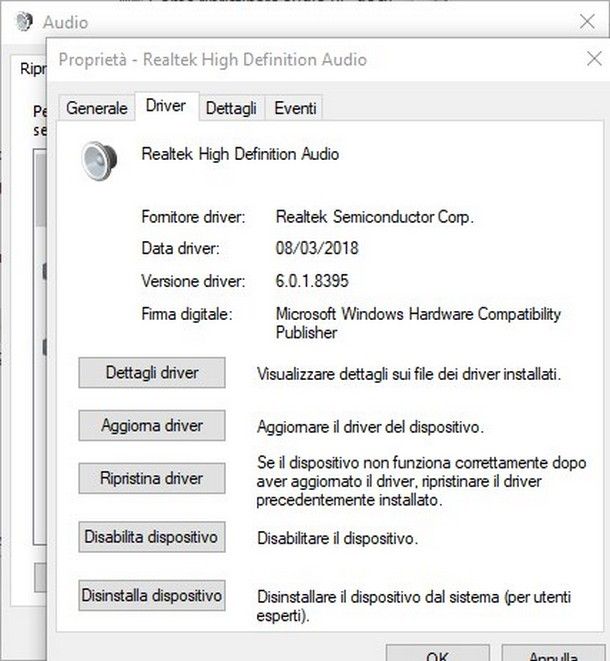
Task: Click the Disinstallare il dispositivo description
Action: click(x=414, y=606)
